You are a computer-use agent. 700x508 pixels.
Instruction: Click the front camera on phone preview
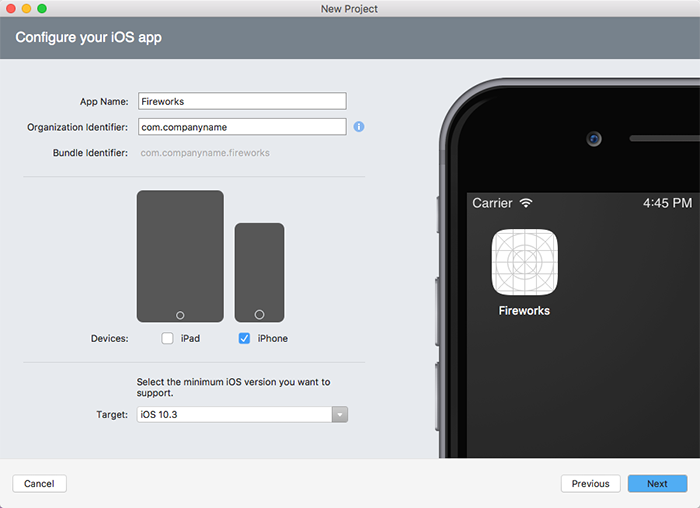(593, 139)
